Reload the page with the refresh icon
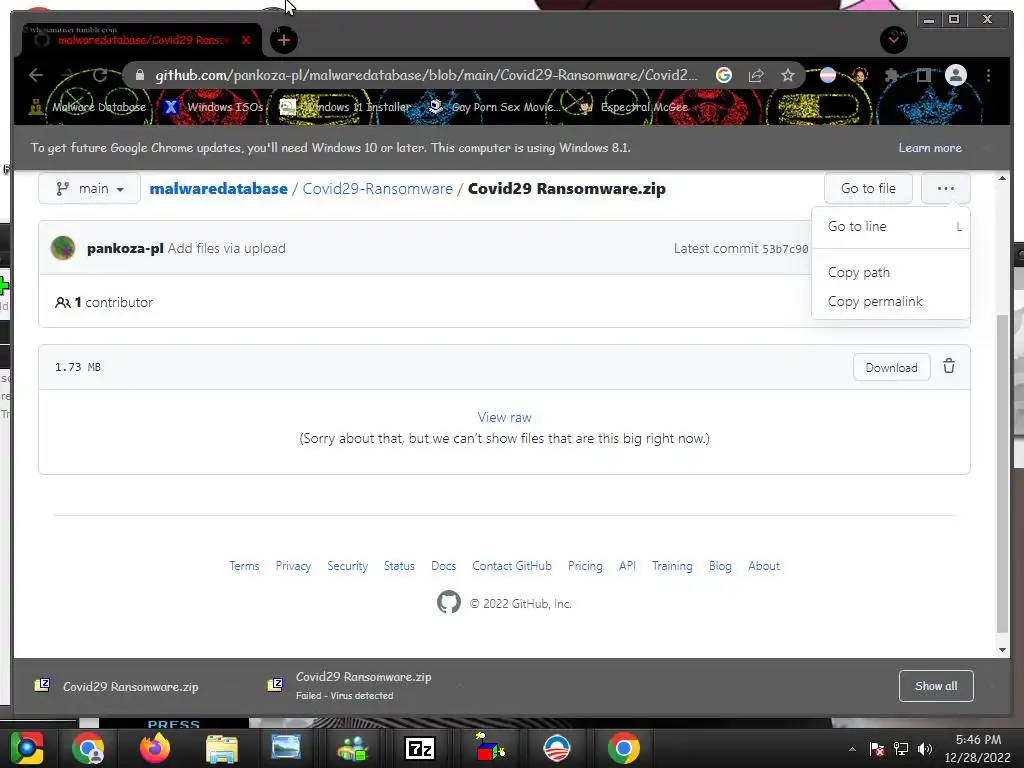Image resolution: width=1024 pixels, height=768 pixels. tap(100, 75)
